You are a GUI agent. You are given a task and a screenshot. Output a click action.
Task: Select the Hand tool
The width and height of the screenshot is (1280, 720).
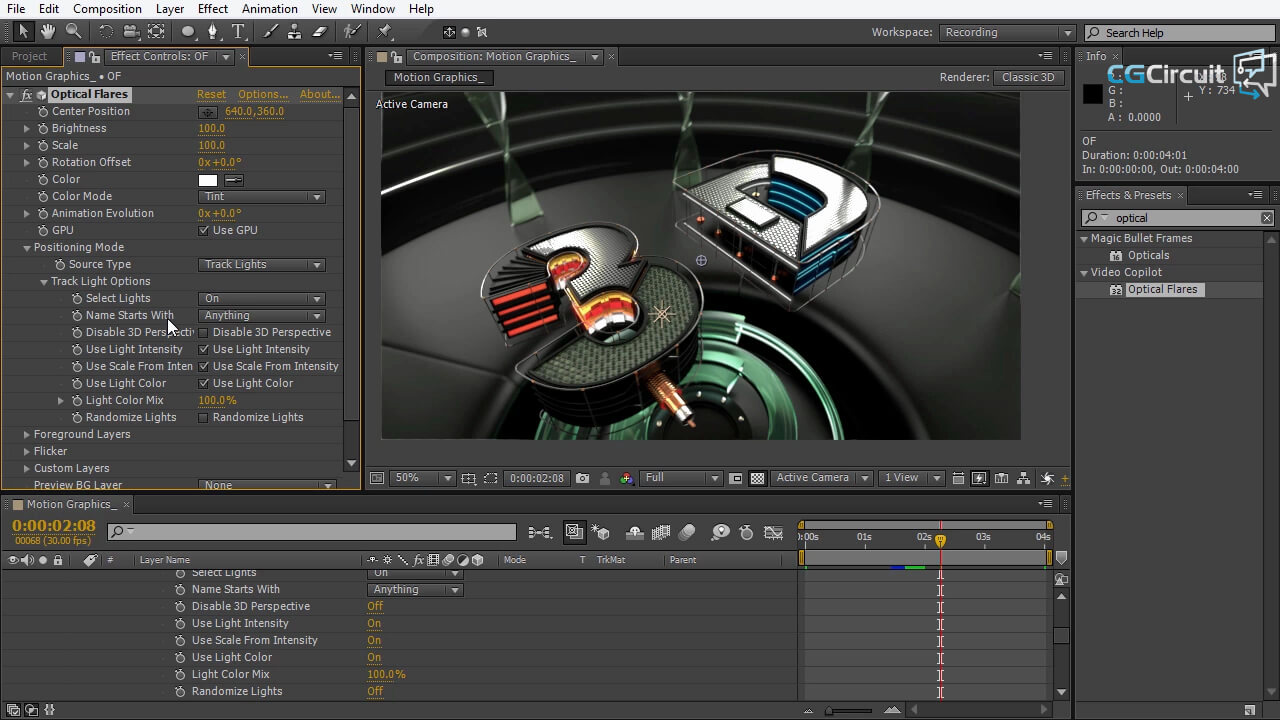(48, 32)
